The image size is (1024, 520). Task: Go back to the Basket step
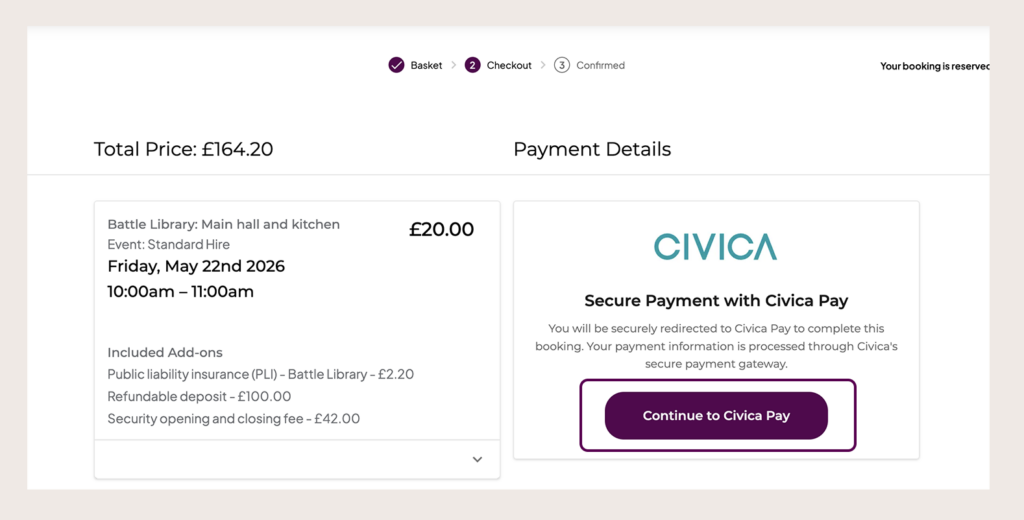tap(426, 65)
